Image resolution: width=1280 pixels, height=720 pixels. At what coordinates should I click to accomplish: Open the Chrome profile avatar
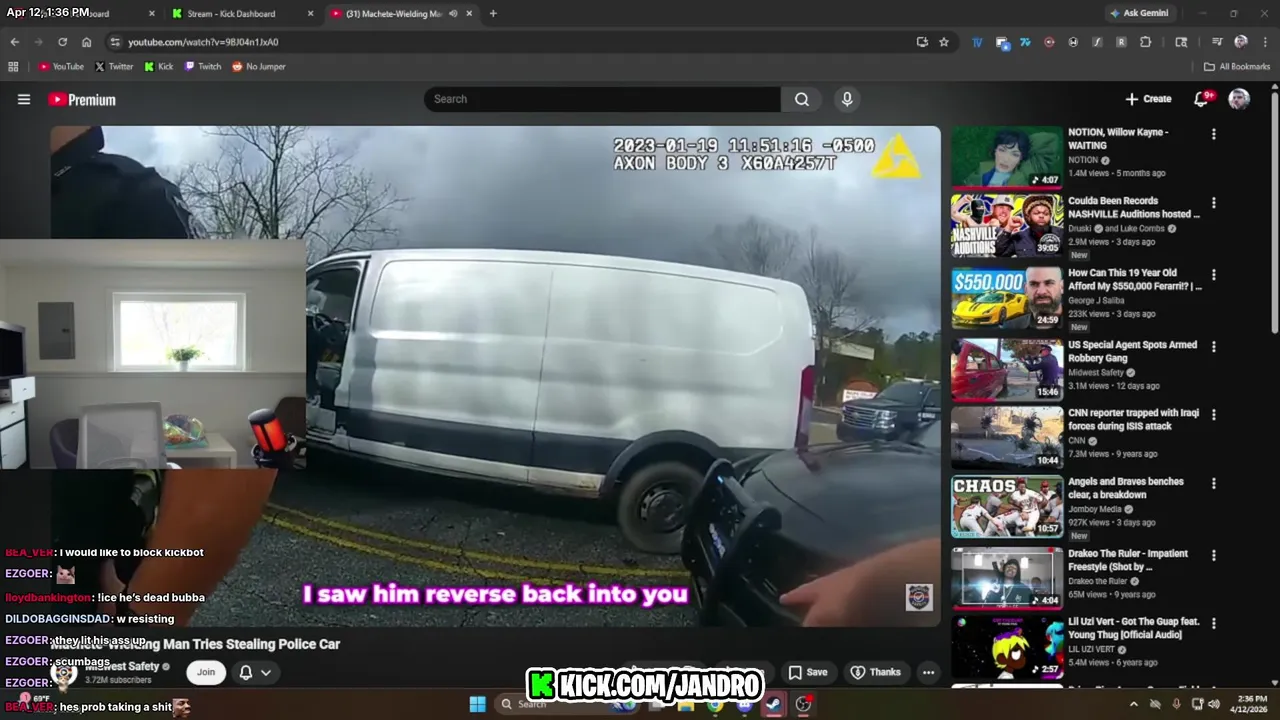tap(1241, 42)
